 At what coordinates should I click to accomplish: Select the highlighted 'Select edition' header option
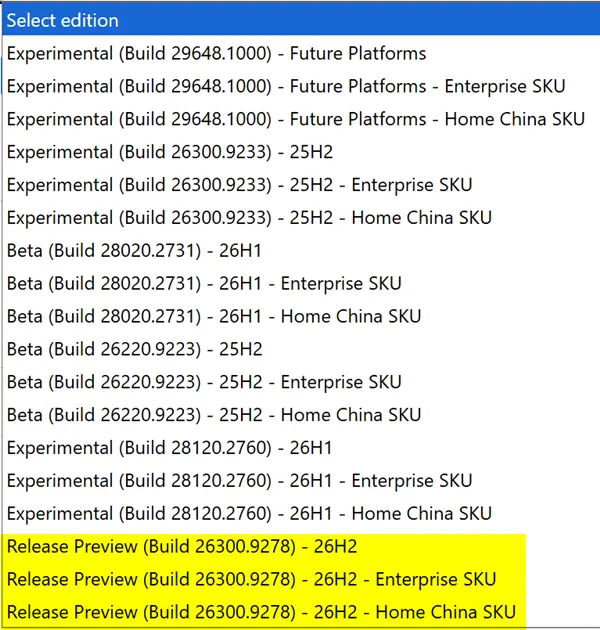point(301,20)
